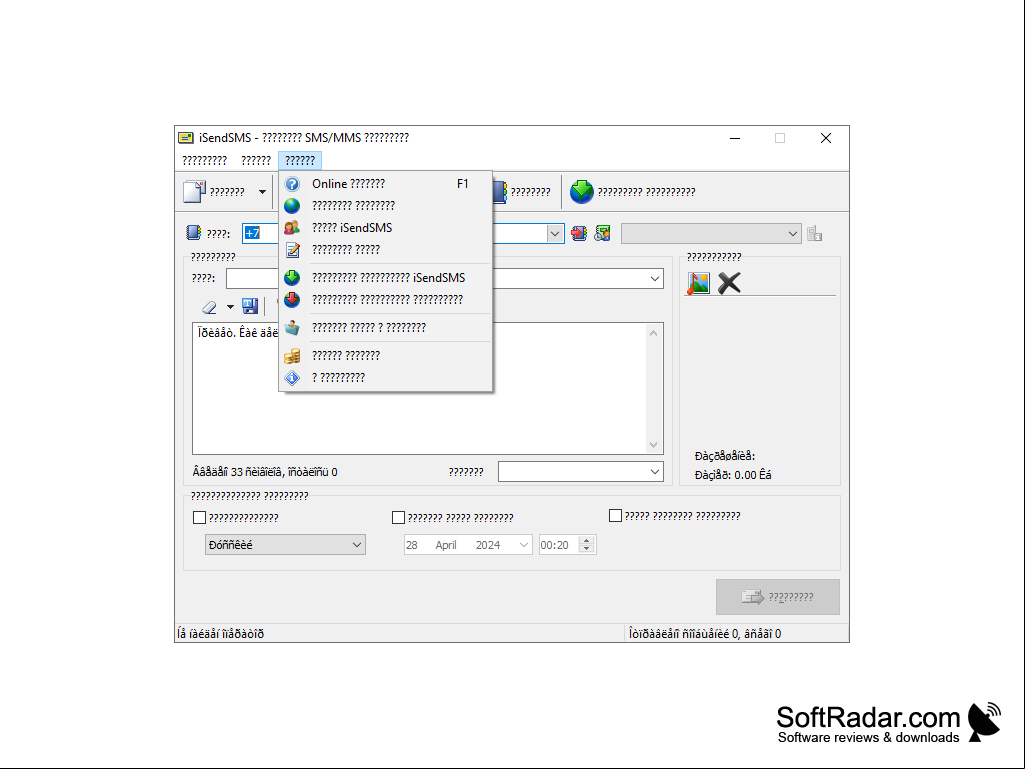
Task: Click the counter text containing 33 below the message box
Action: 265,472
